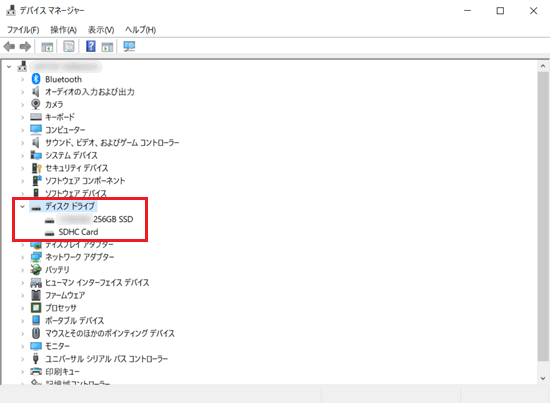The image size is (550, 403).
Task: Open the Help toolbar icon with question mark
Action: (90, 46)
